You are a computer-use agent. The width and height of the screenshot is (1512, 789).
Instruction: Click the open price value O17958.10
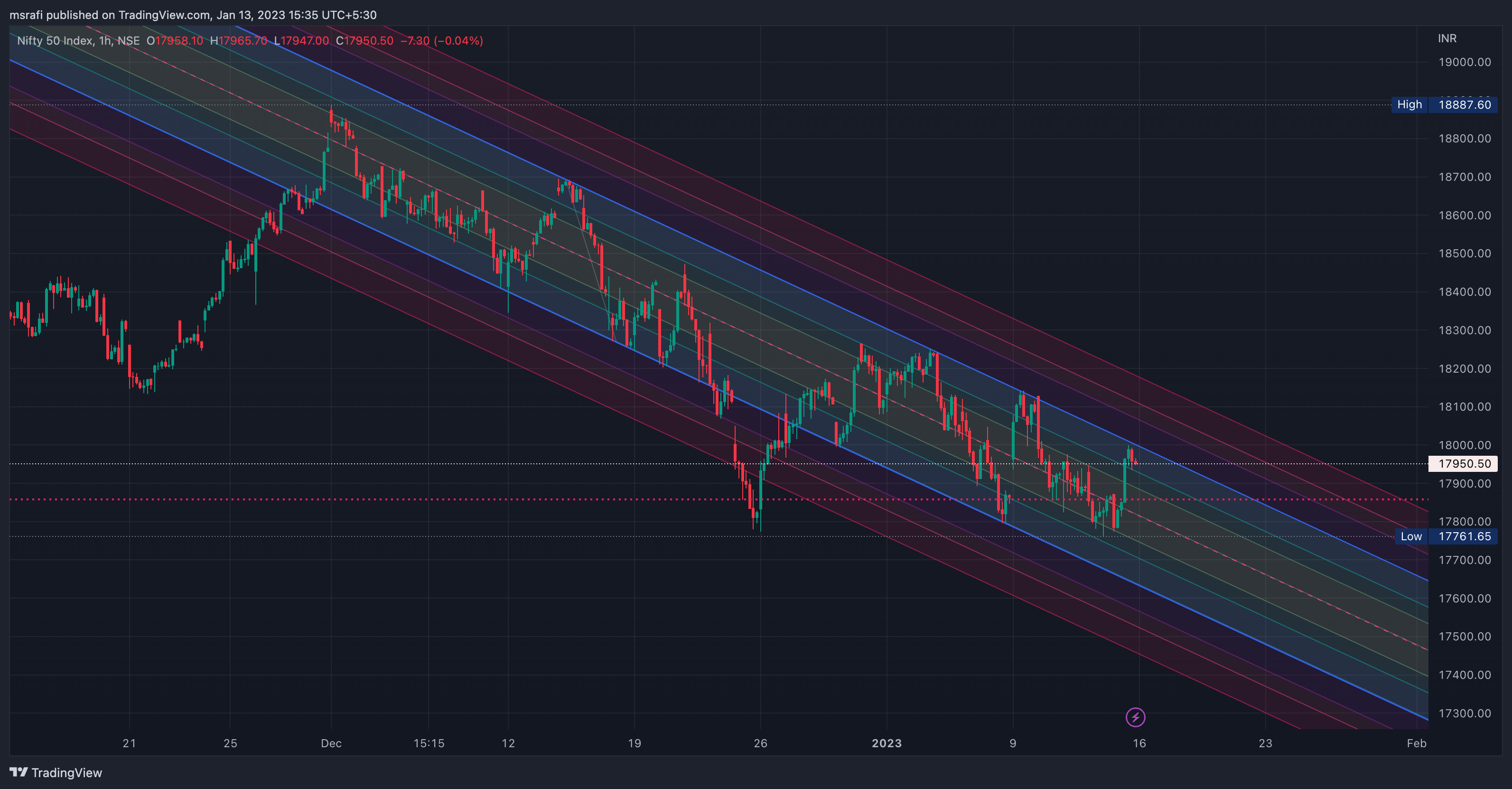click(x=175, y=40)
